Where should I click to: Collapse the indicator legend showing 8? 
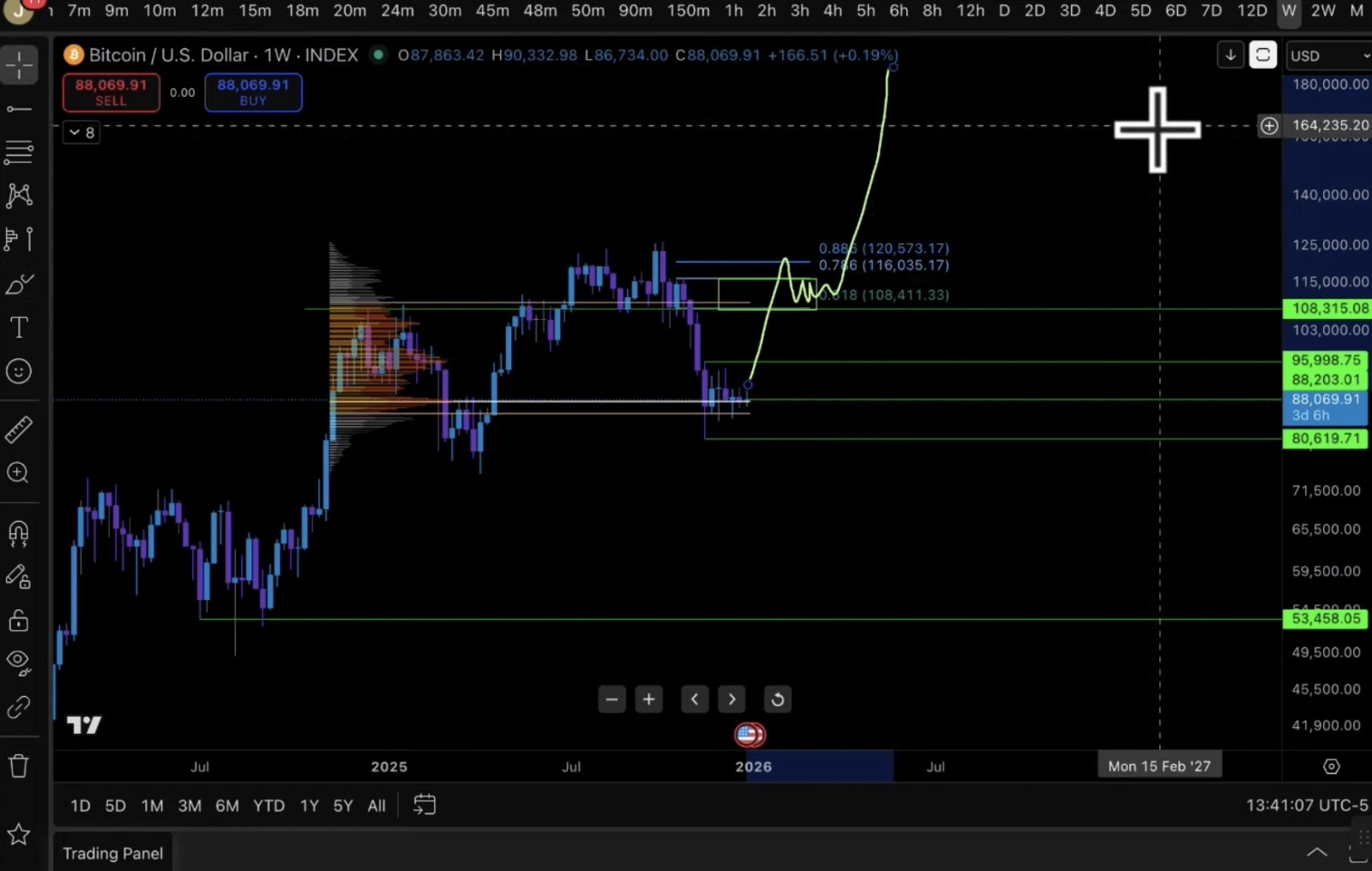coord(81,132)
